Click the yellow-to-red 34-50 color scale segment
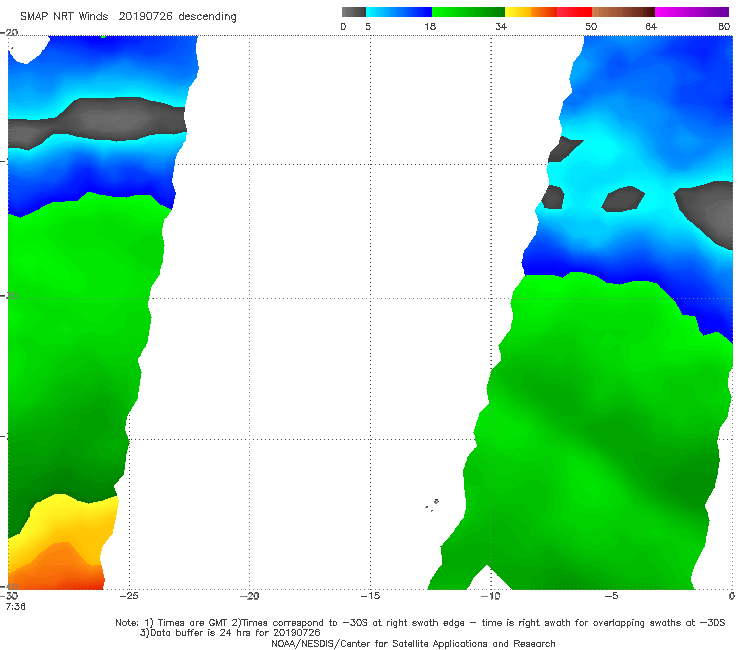This screenshot has height=650, width=740. coord(548,12)
